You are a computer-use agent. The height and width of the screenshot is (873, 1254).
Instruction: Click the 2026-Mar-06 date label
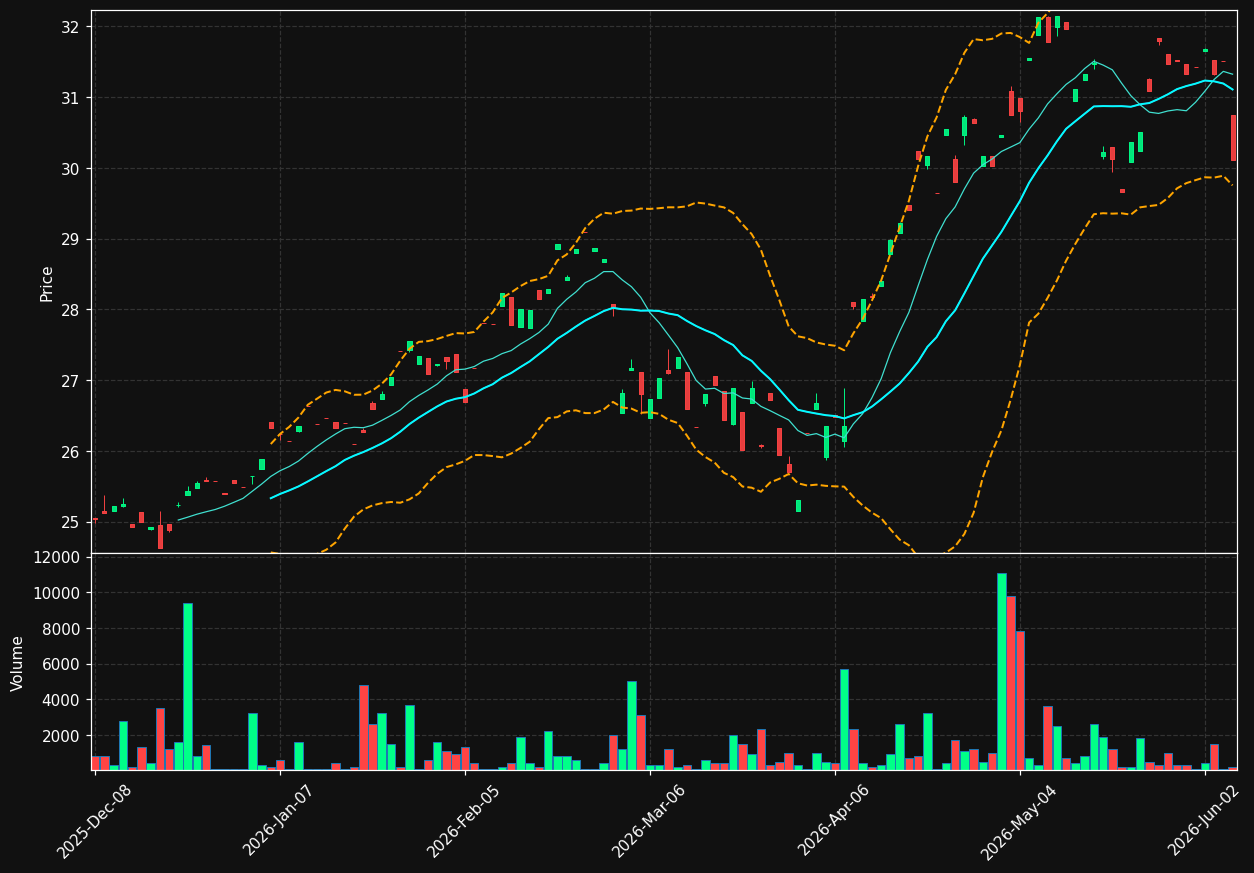coord(650,820)
